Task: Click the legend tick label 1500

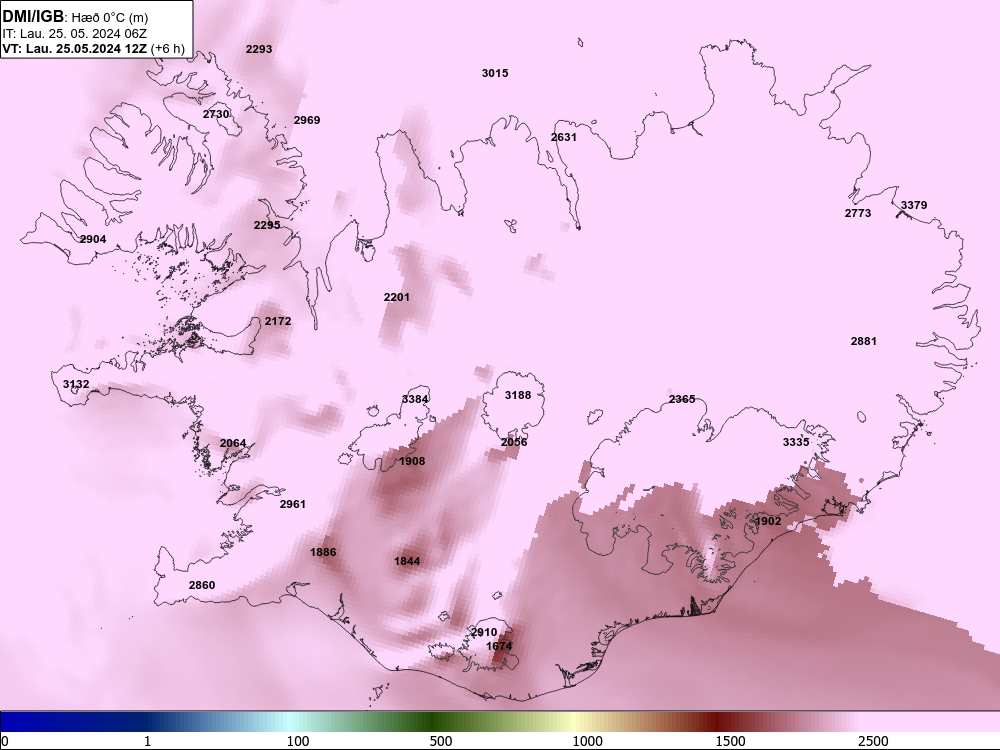Action: coord(730,741)
